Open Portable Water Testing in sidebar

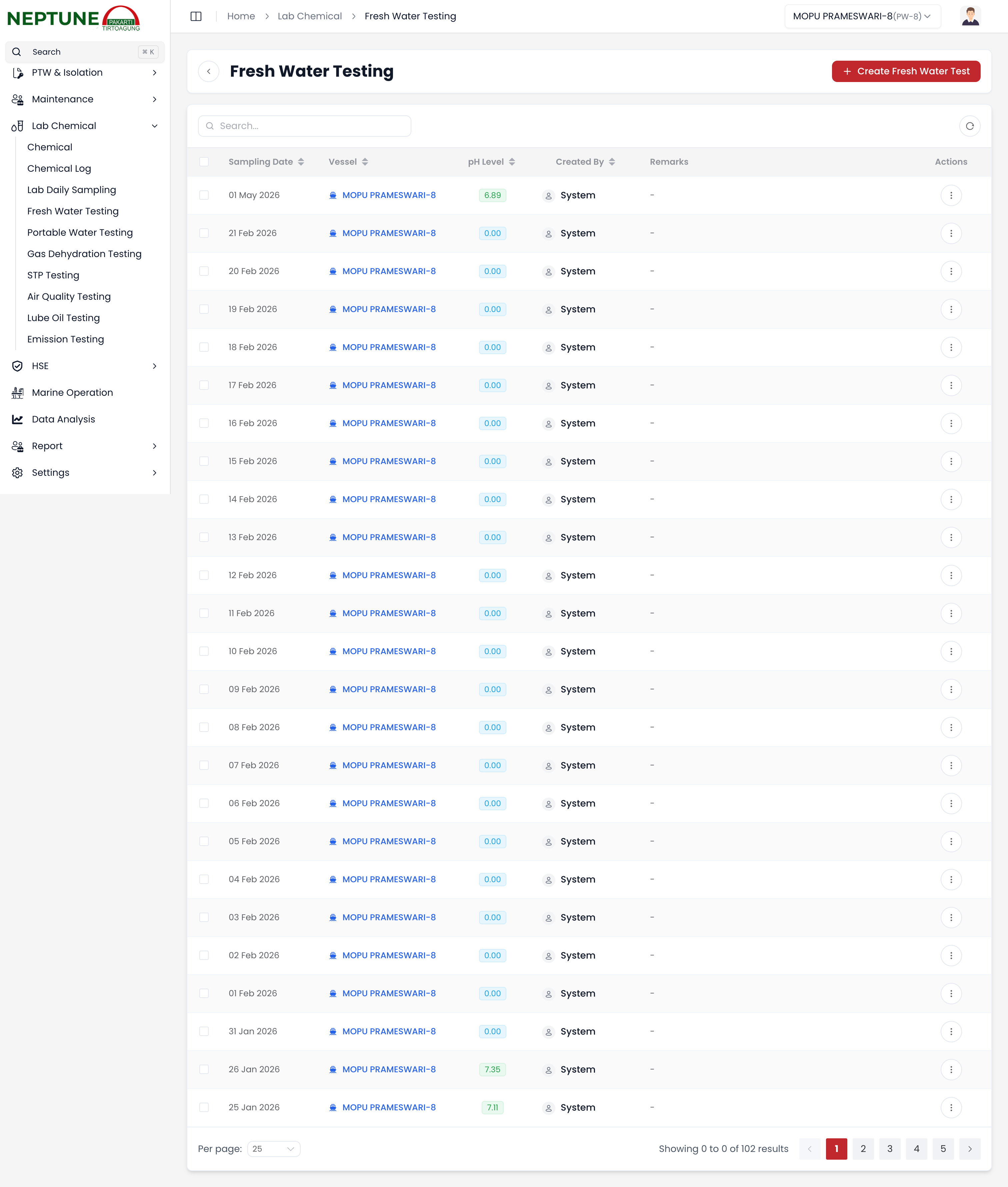click(80, 233)
